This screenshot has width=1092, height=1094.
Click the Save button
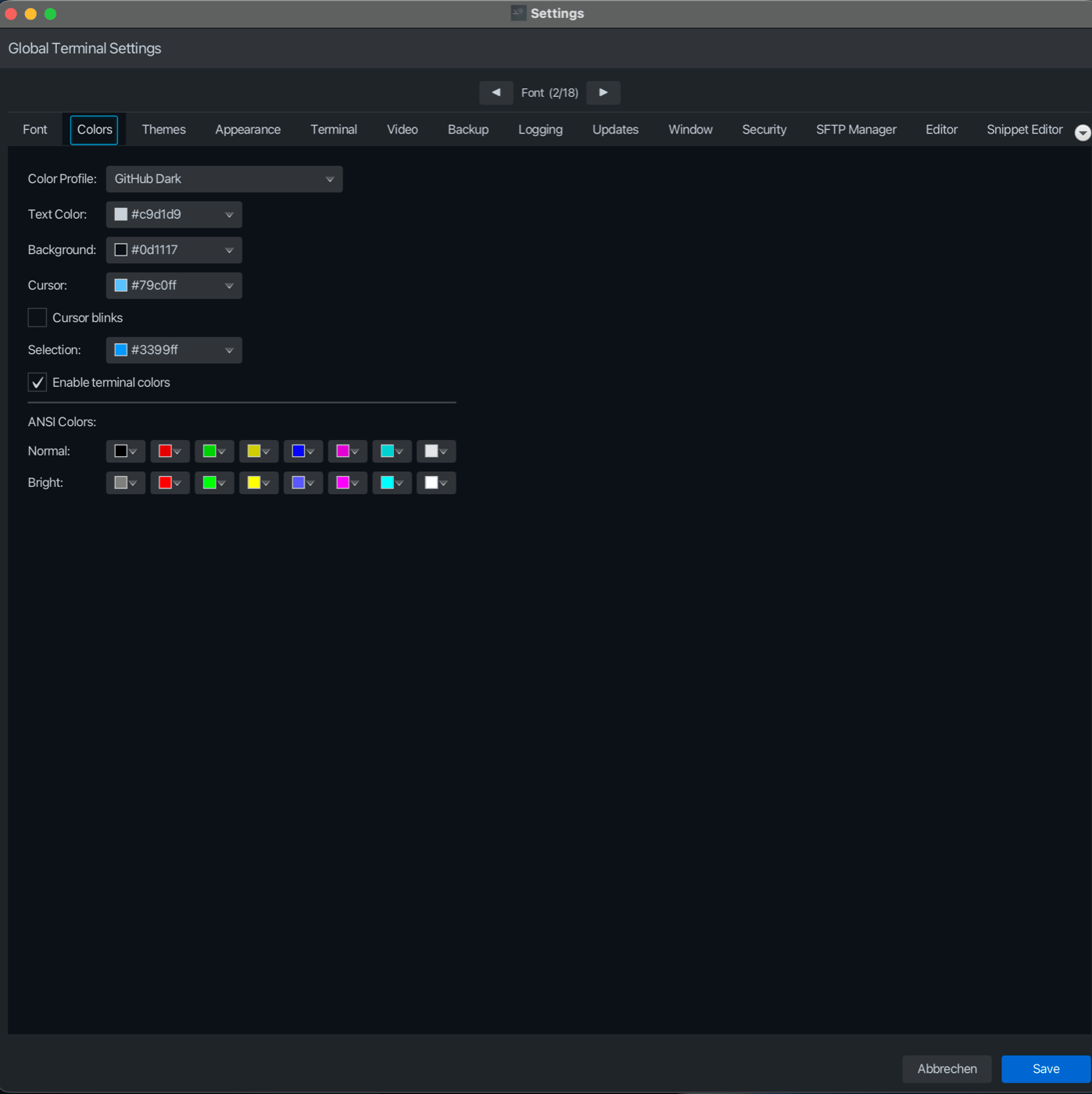click(1046, 1069)
